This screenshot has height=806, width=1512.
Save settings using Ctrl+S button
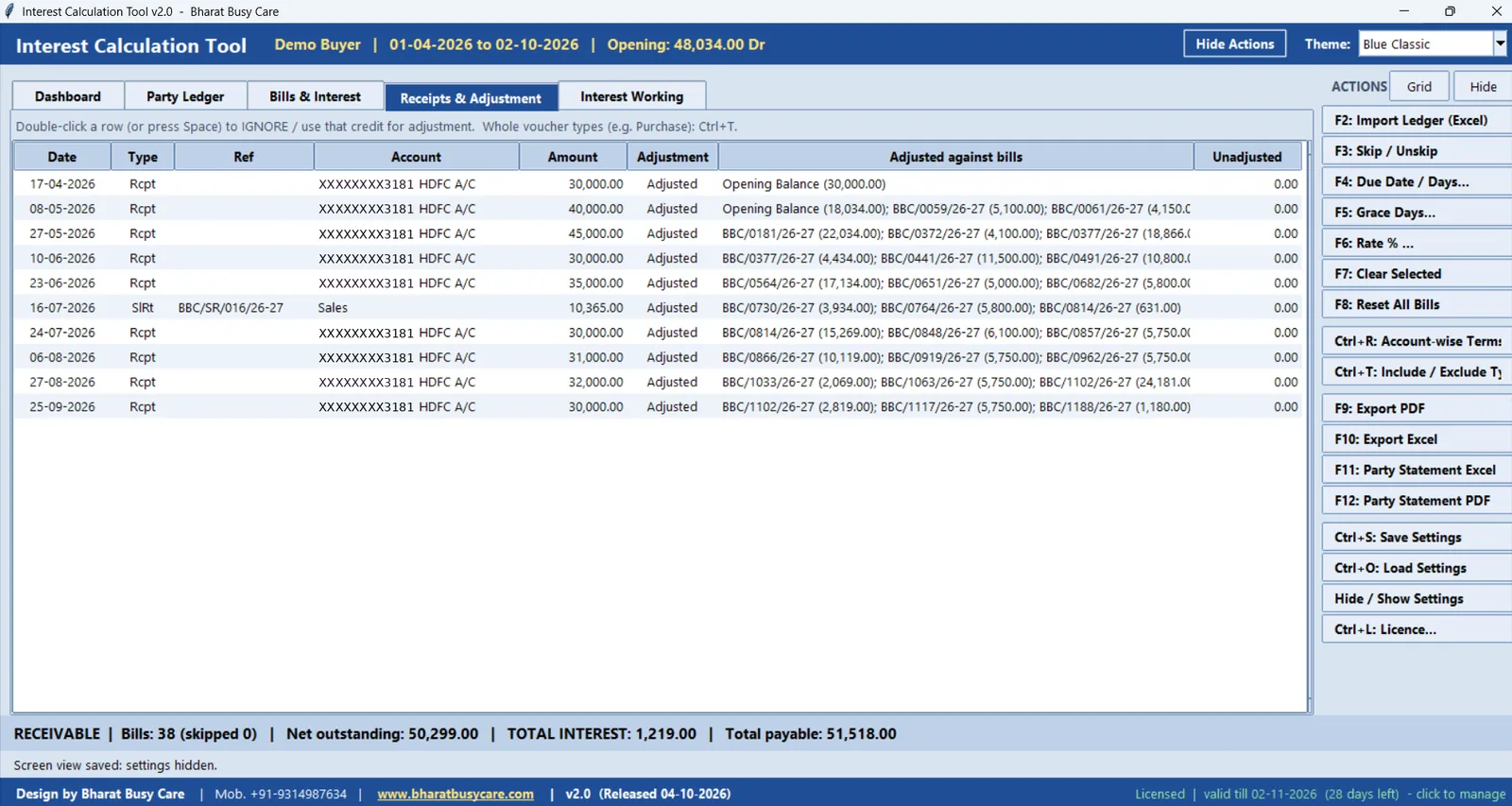click(x=1417, y=538)
